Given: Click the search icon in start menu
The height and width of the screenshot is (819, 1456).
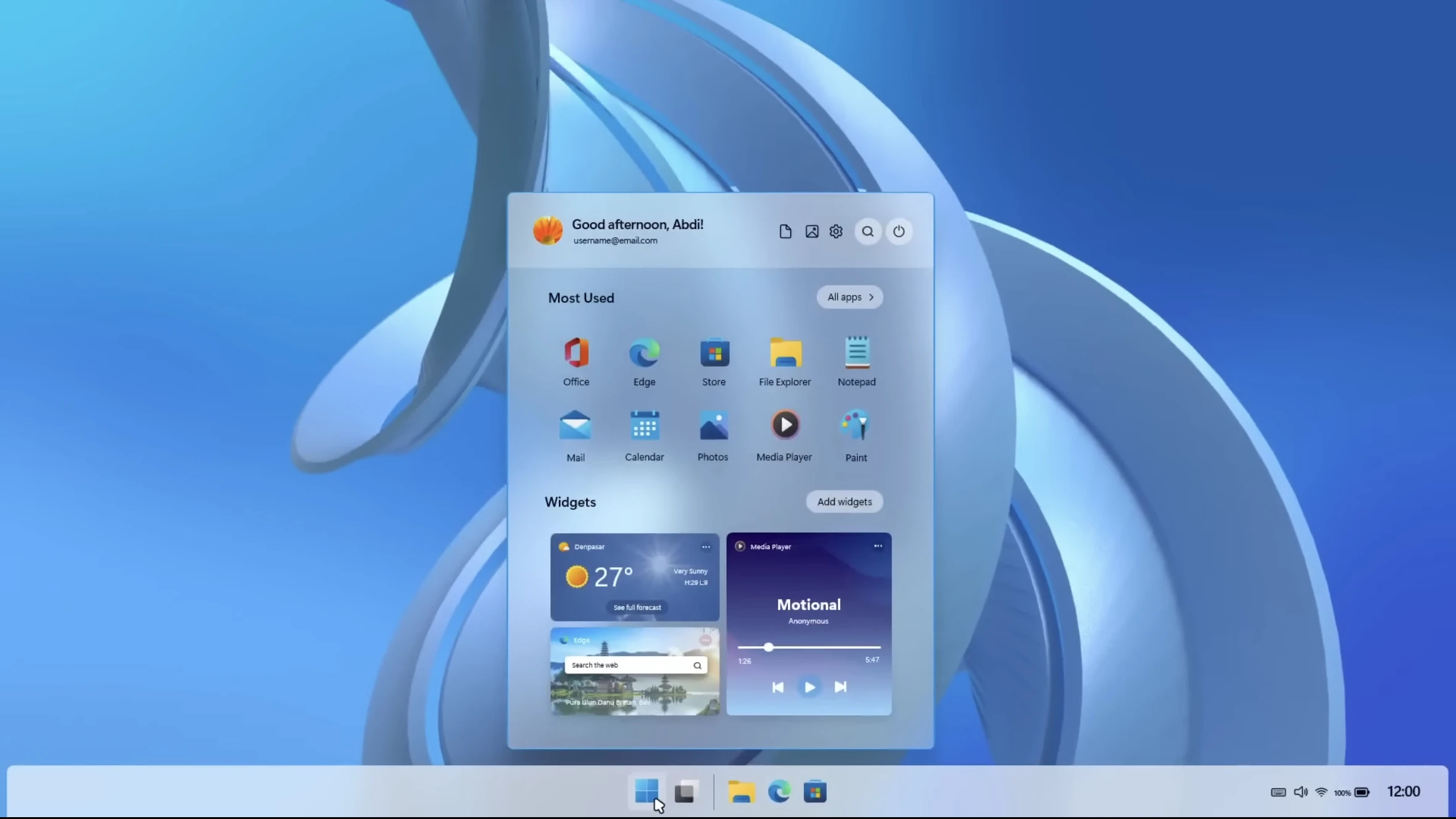Looking at the screenshot, I should (x=867, y=231).
